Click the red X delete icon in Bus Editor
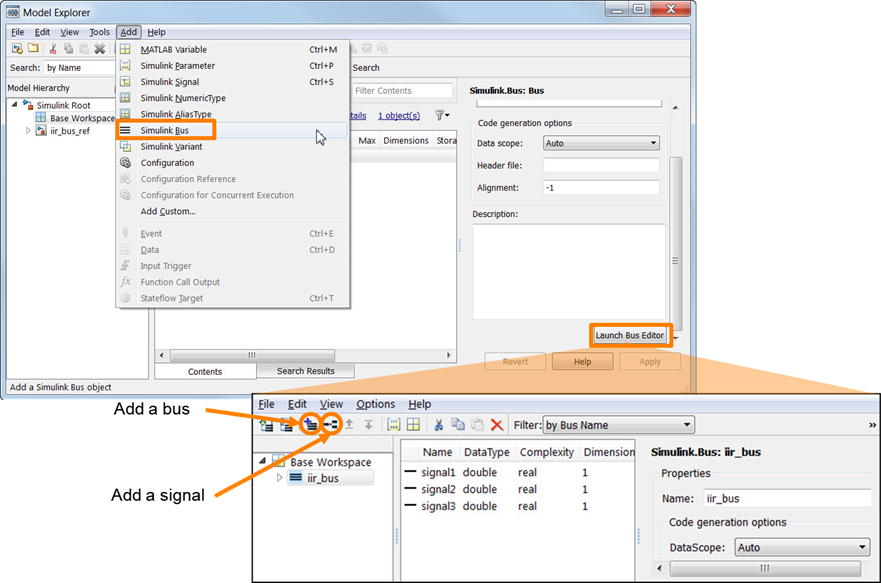The height and width of the screenshot is (583, 881). point(497,425)
